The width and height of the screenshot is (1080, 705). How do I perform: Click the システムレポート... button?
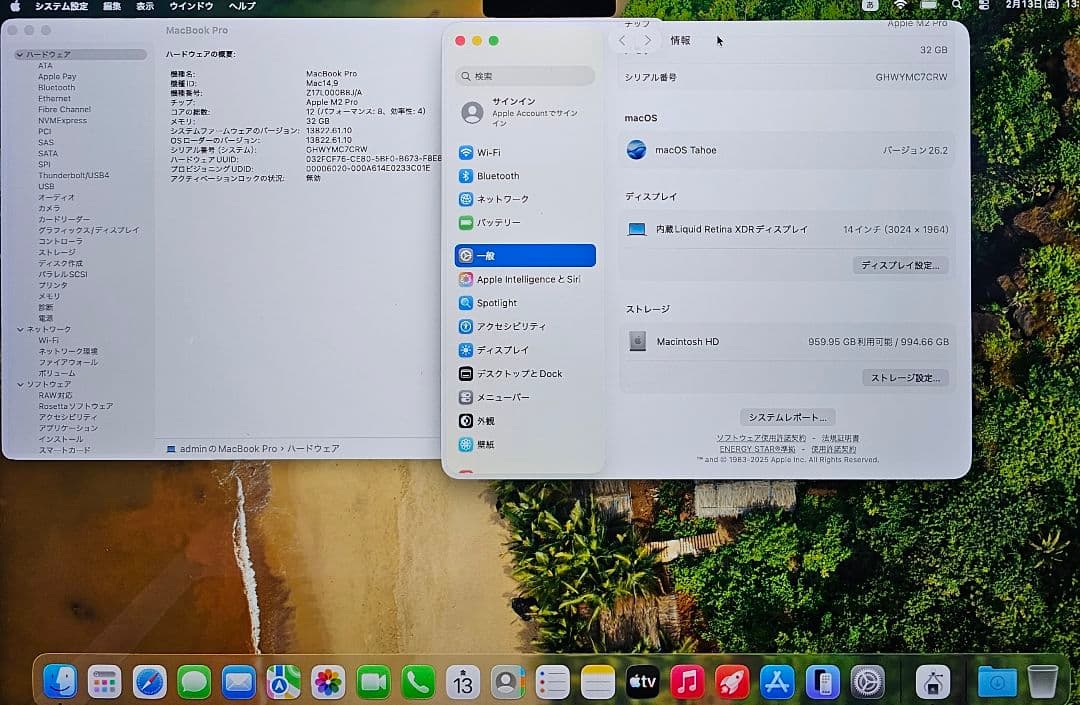click(787, 417)
